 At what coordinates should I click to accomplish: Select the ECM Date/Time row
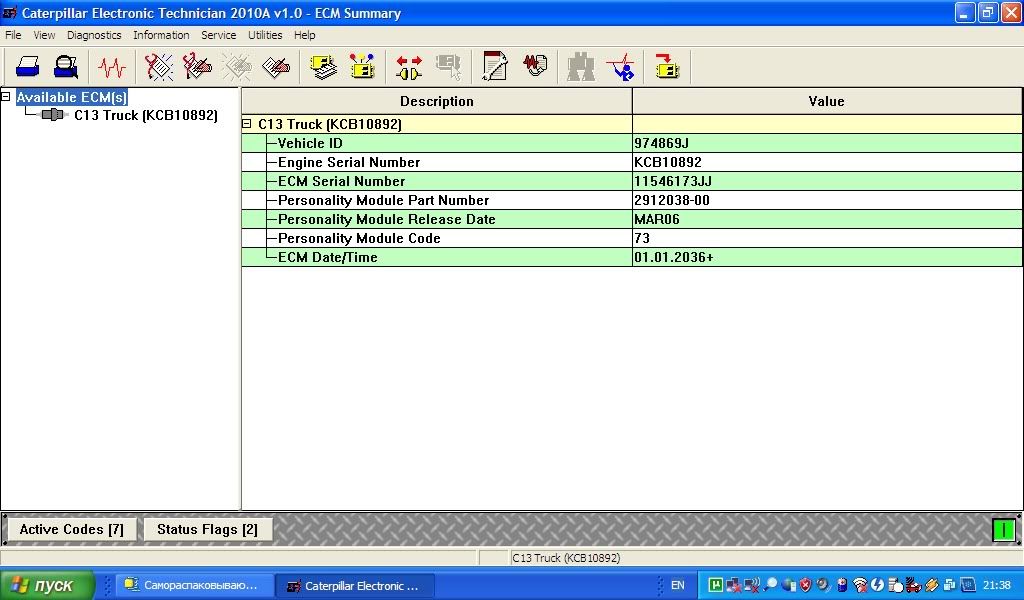click(632, 257)
